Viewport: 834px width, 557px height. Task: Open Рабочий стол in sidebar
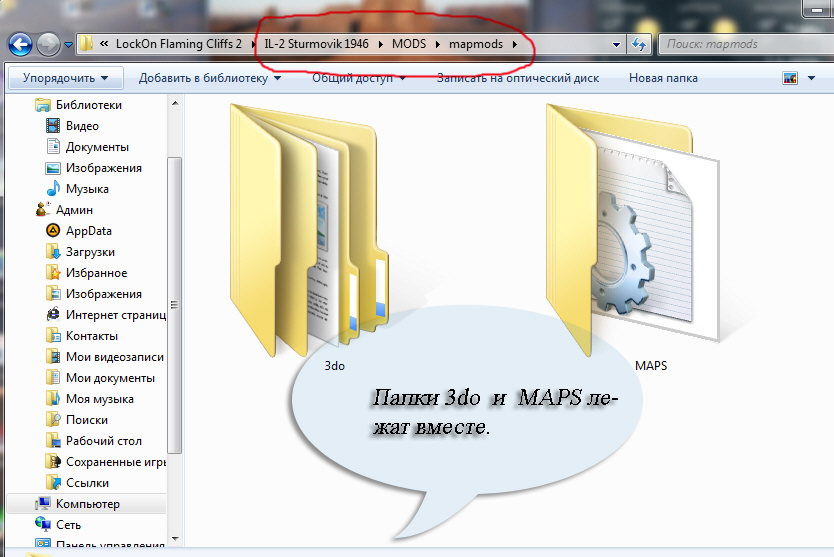104,441
